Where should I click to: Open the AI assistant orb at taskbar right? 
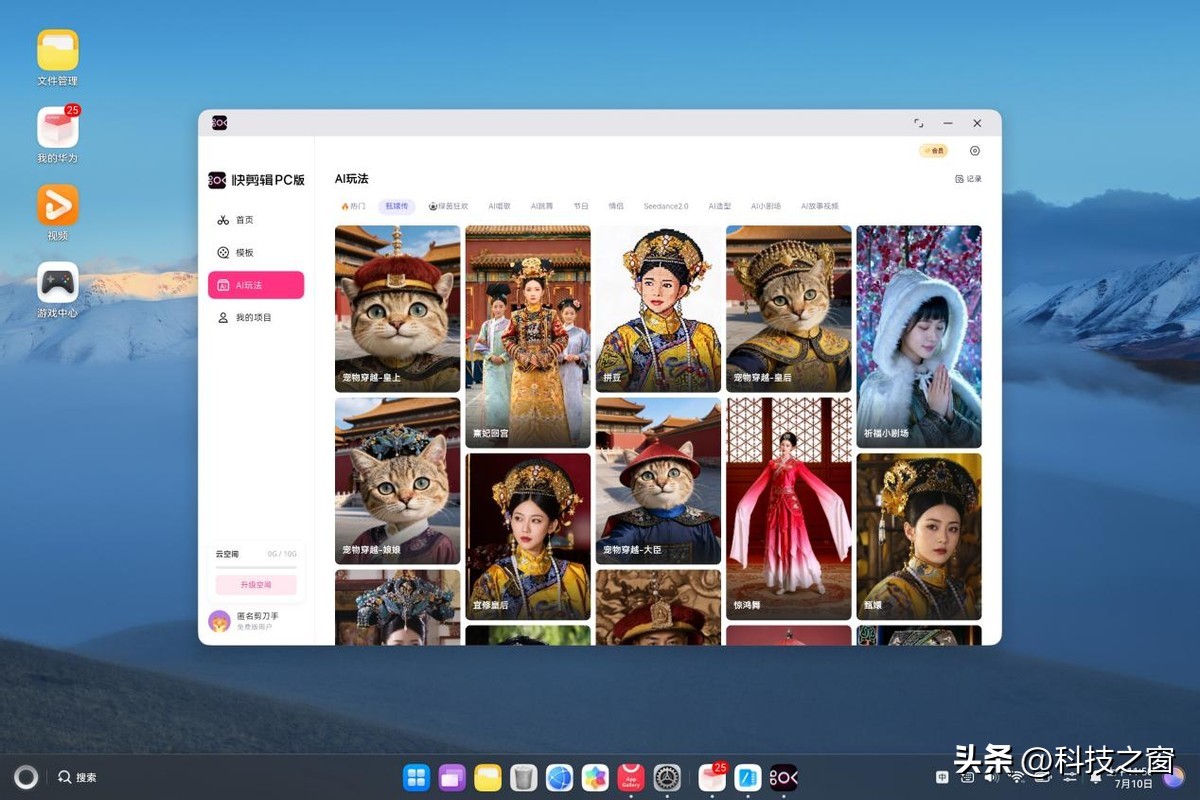click(x=1173, y=777)
